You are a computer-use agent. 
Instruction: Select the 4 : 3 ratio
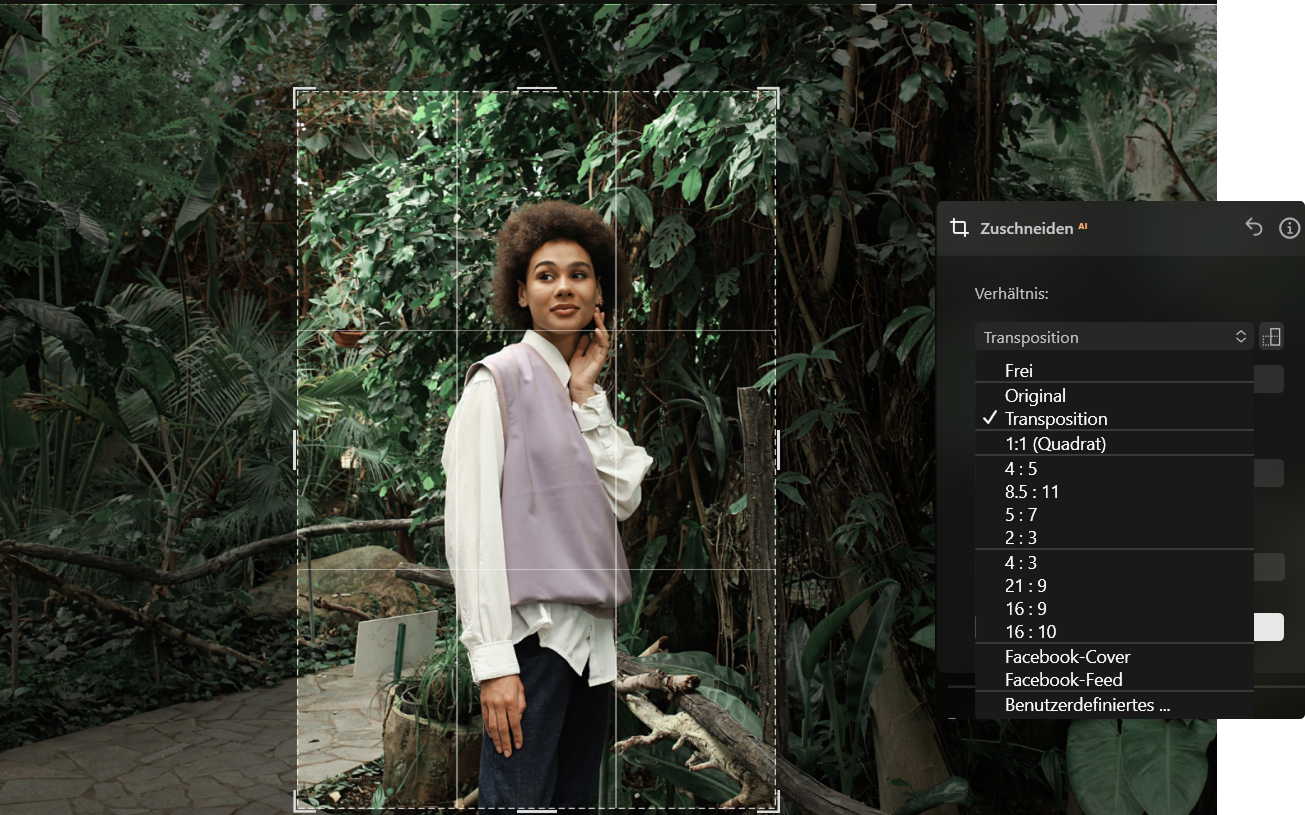[x=1114, y=563]
